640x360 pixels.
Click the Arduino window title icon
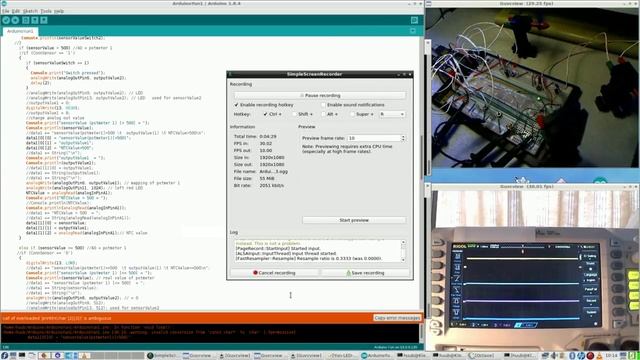[4, 3]
